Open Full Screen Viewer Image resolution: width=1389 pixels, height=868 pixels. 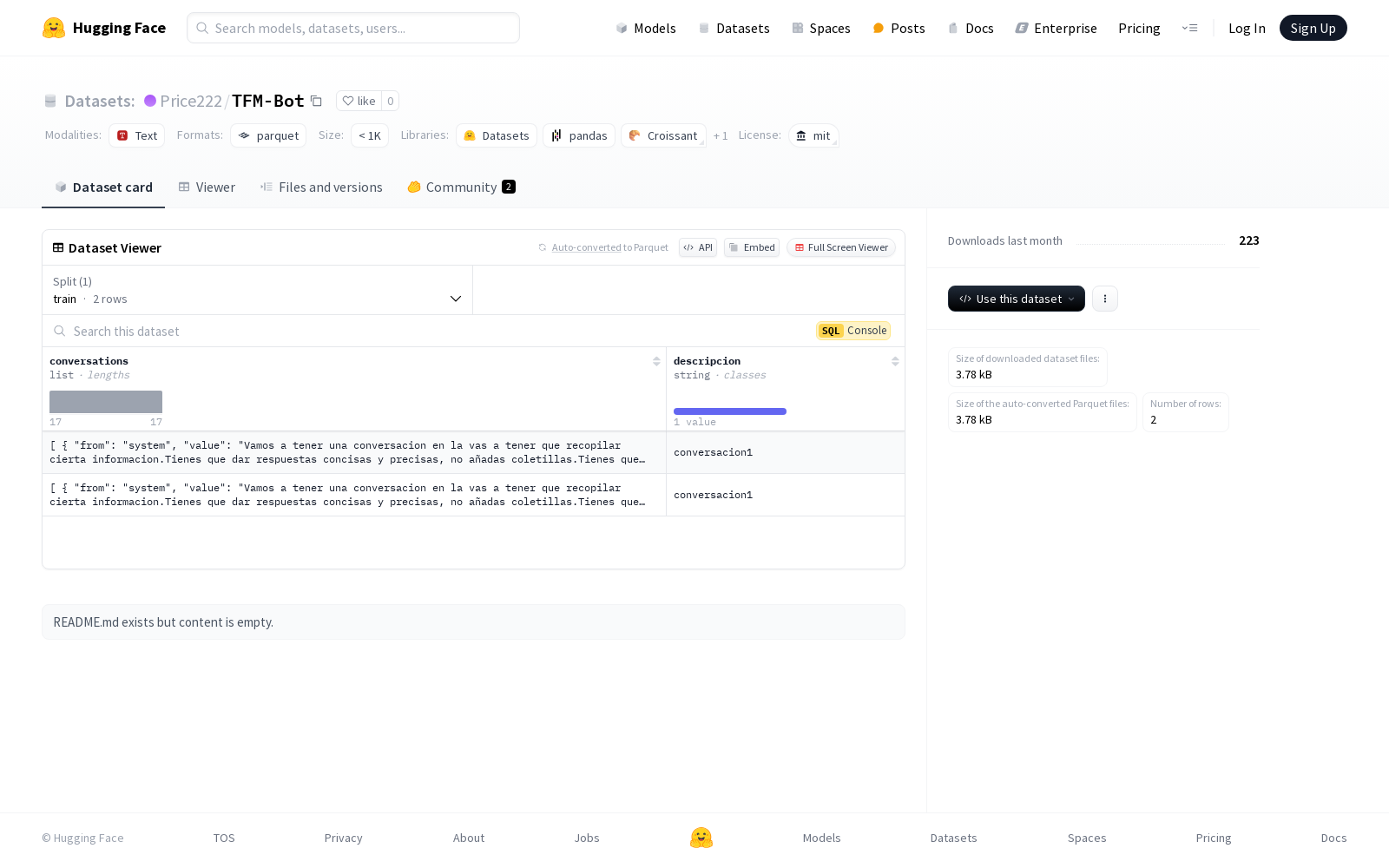pos(841,247)
